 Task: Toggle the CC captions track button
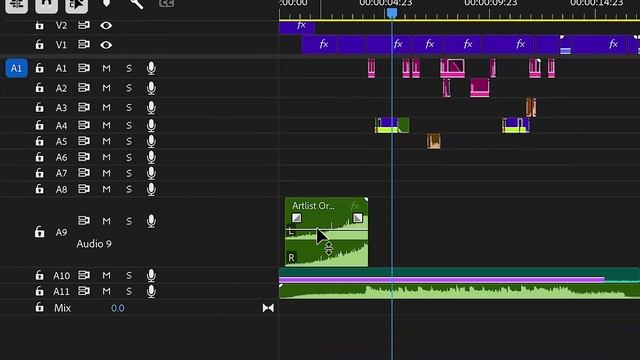[167, 3]
